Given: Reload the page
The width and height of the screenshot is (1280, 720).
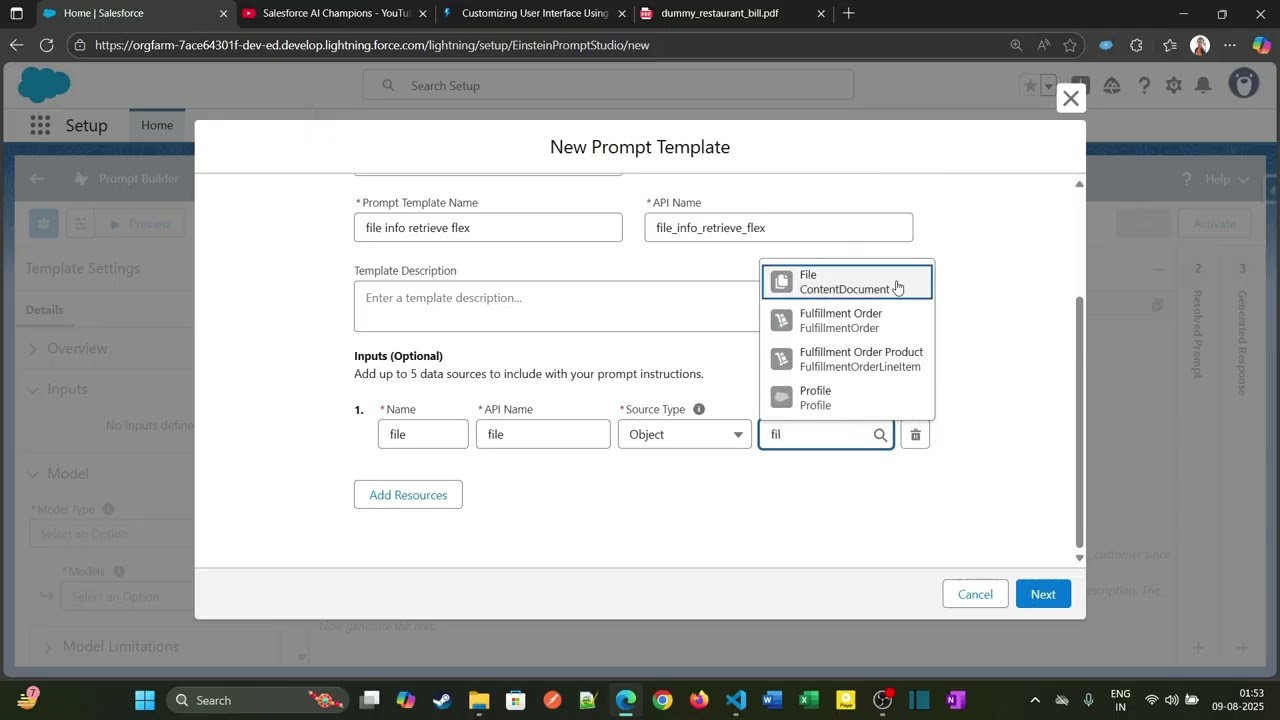Looking at the screenshot, I should [46, 45].
